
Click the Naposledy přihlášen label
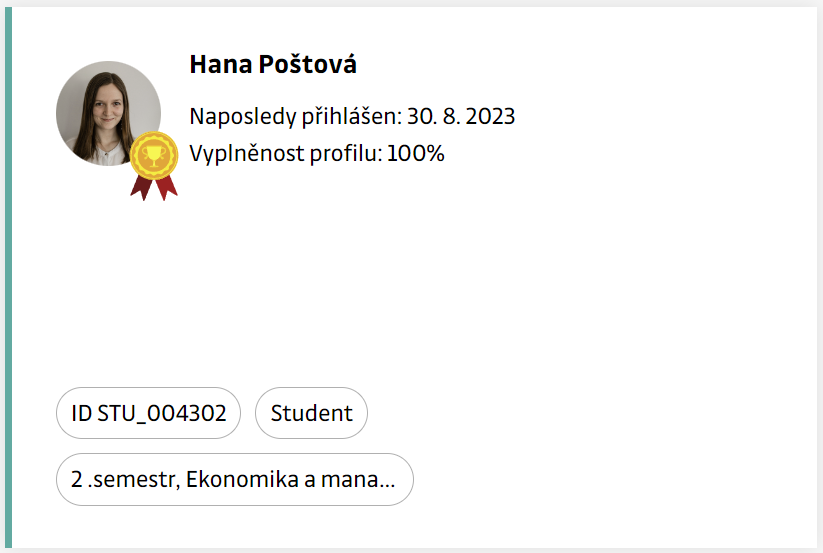click(x=294, y=117)
